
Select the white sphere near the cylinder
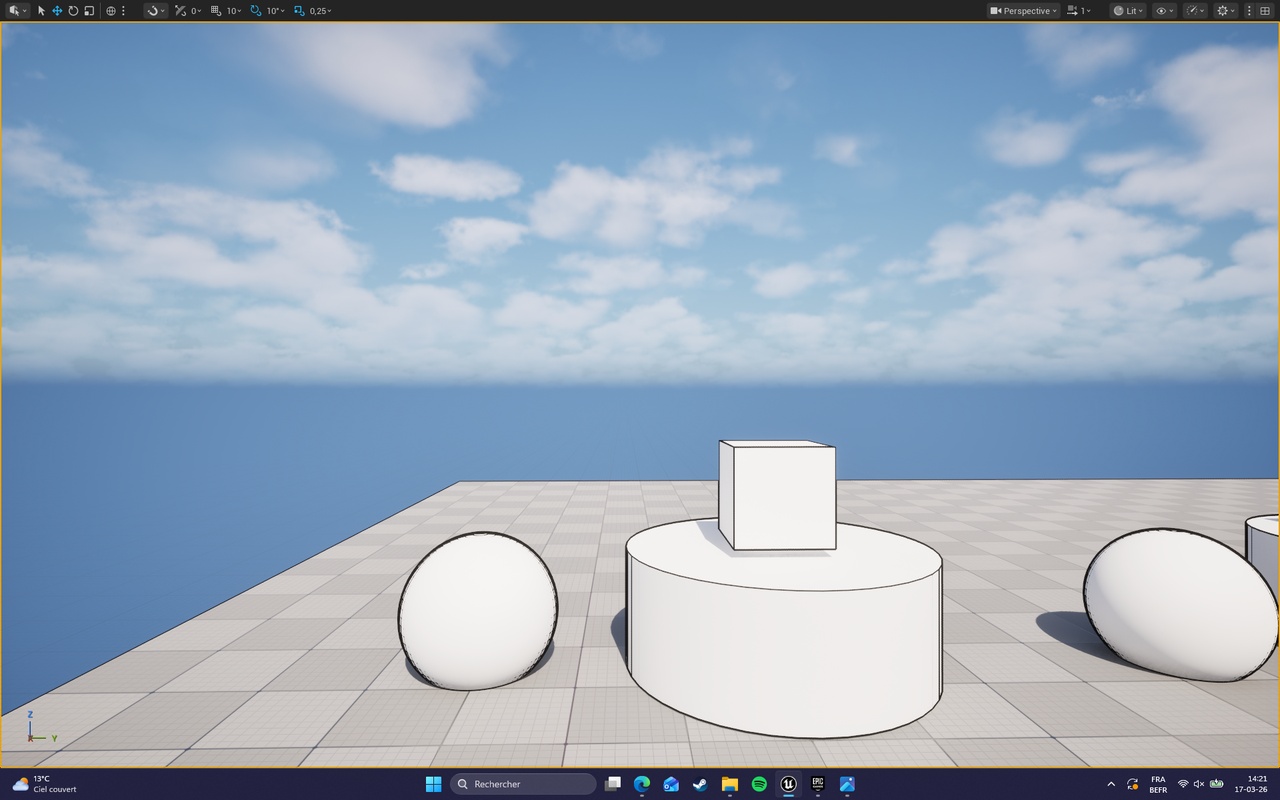tap(477, 611)
